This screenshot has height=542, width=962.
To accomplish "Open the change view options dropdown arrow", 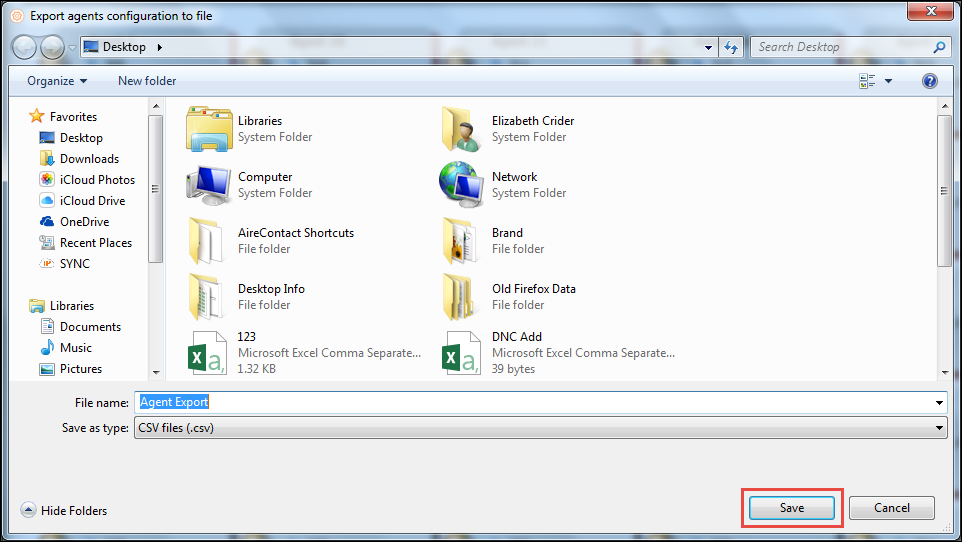I will [888, 81].
